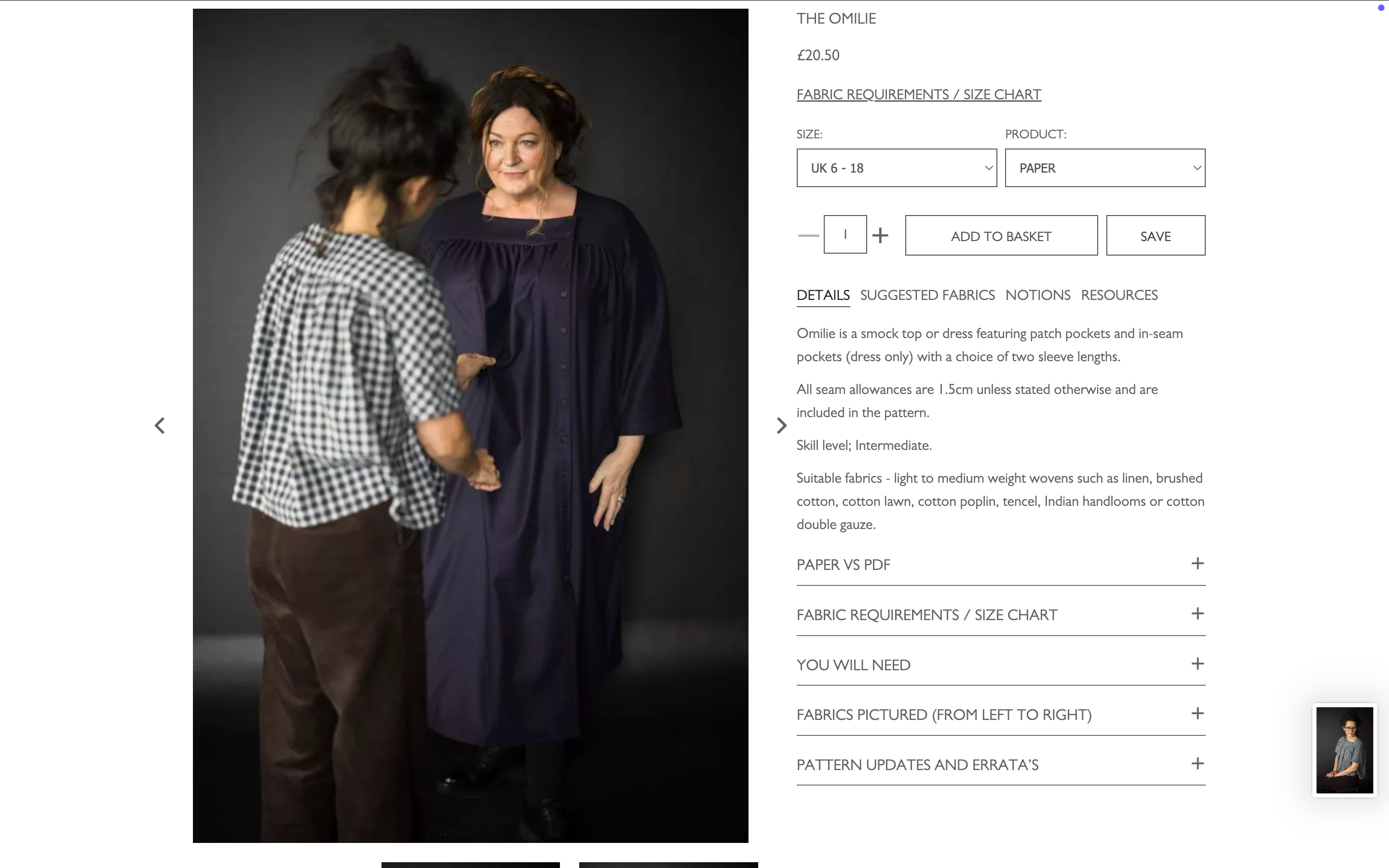The height and width of the screenshot is (868, 1389).
Task: Switch to the Suggested Fabrics tab
Action: coord(927,295)
